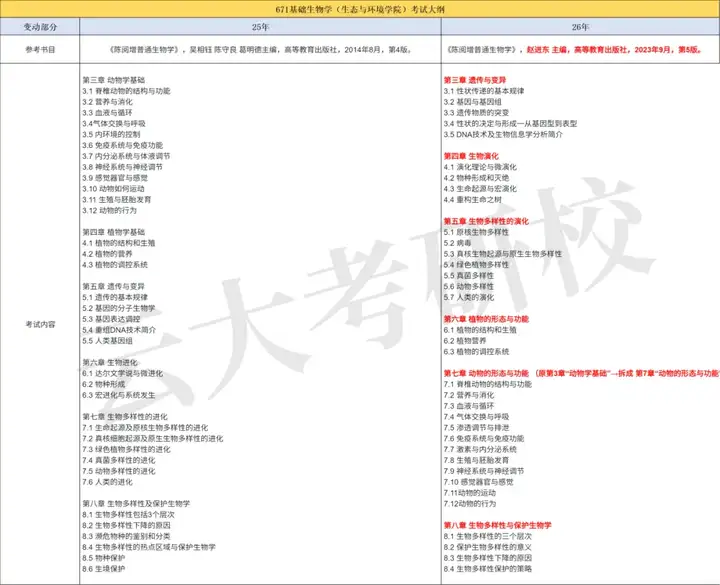Click "3.4 性状的决定与形成—从基因型到表型"
This screenshot has height=585, width=720.
510,124
